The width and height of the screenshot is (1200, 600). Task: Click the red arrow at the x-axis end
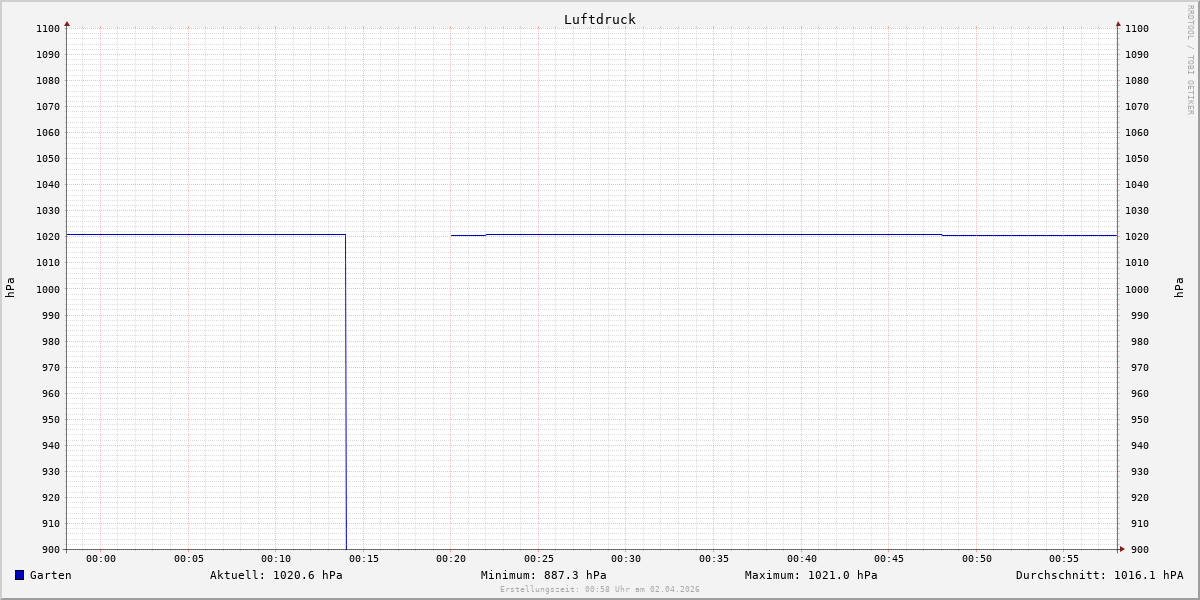click(1122, 549)
